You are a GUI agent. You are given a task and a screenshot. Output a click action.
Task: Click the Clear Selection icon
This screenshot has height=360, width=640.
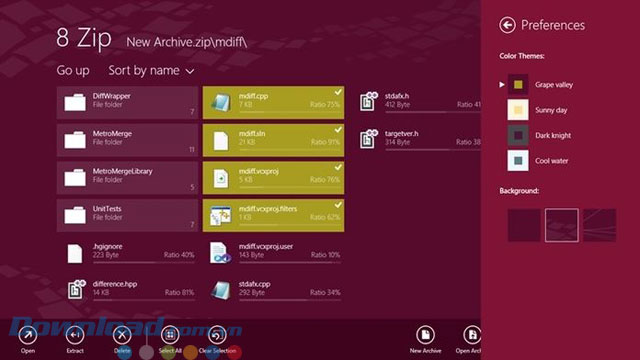(x=217, y=336)
